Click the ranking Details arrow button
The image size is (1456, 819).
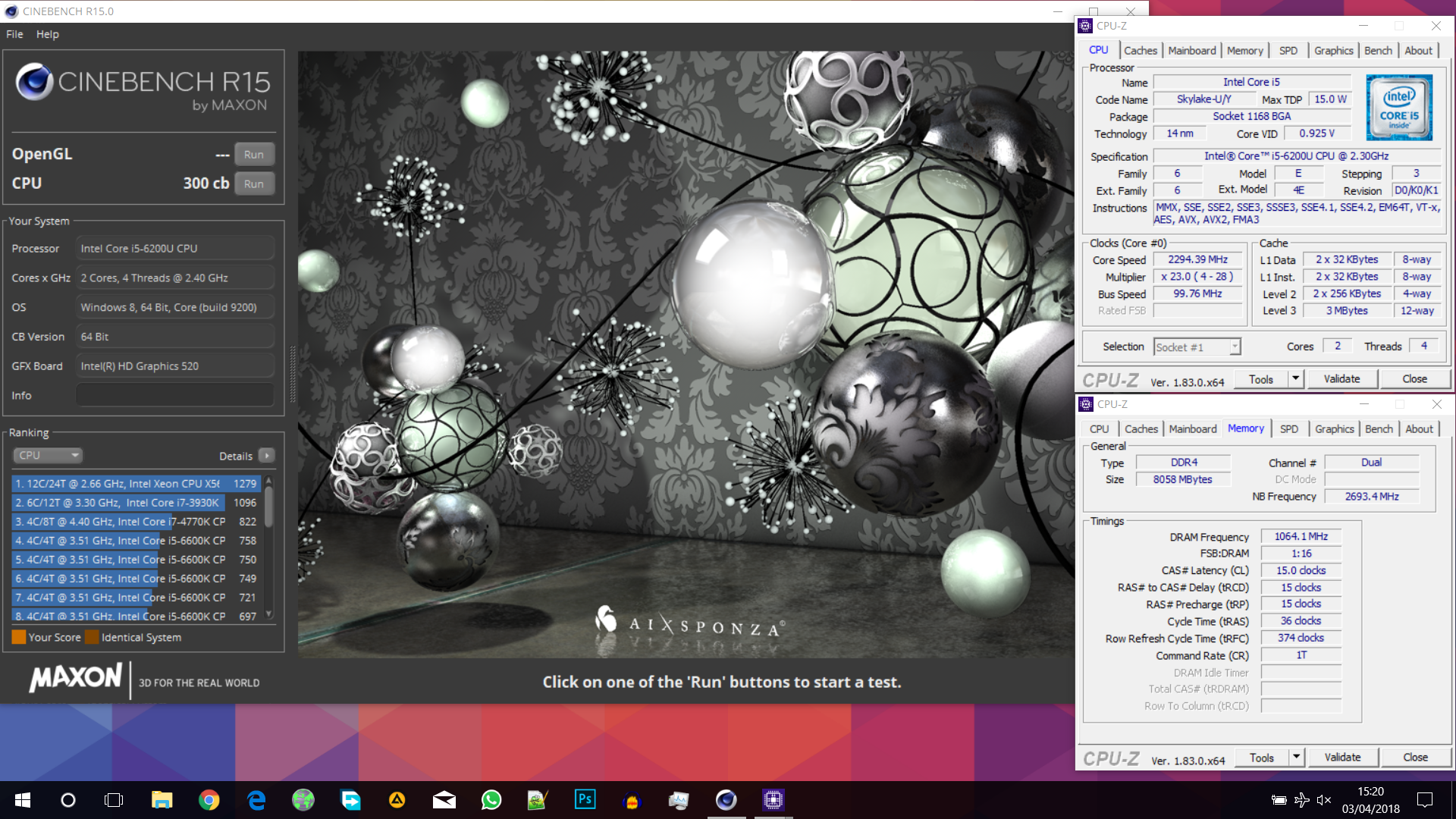(266, 455)
